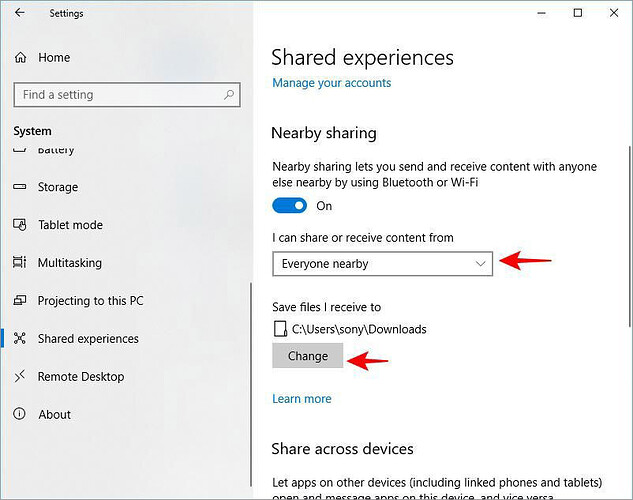Click the Home house icon
The width and height of the screenshot is (633, 500).
click(x=20, y=58)
